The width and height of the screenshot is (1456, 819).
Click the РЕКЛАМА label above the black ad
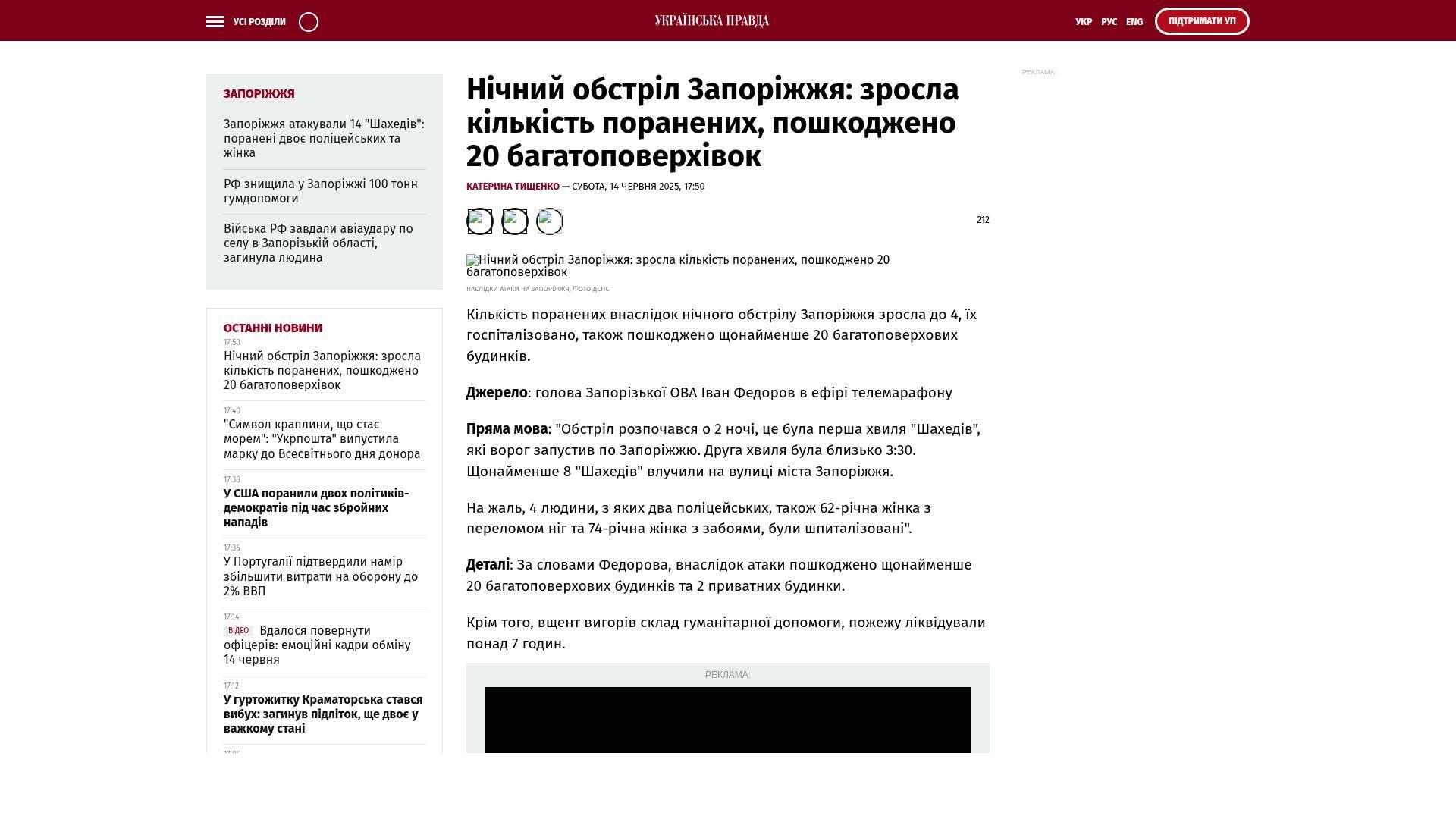[728, 675]
